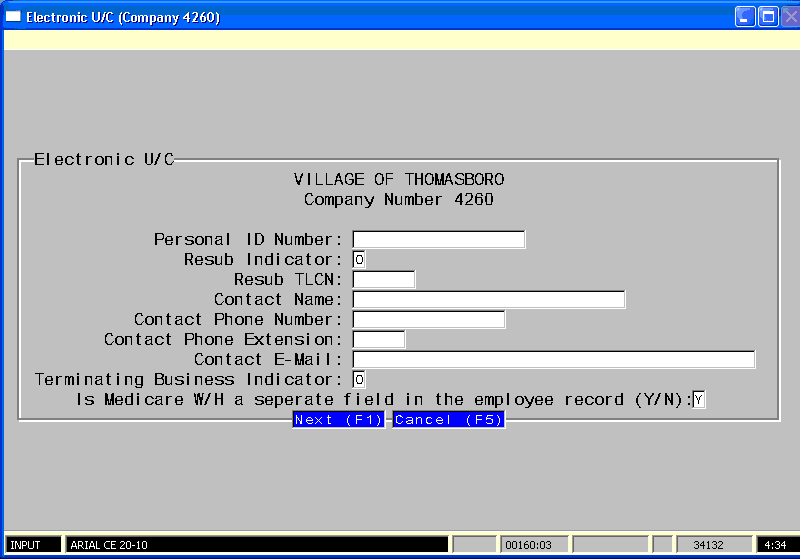Click the Medicare W/H Y/N field
Viewport: 800px width, 559px height.
pyautogui.click(x=699, y=400)
